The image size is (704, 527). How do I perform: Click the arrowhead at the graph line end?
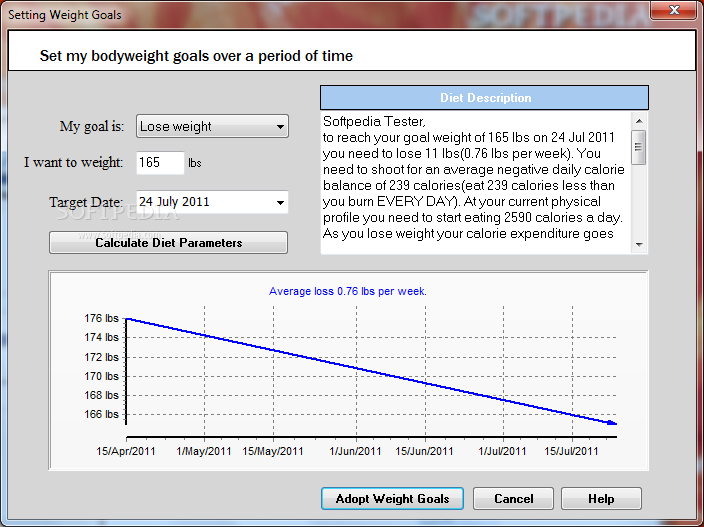613,422
